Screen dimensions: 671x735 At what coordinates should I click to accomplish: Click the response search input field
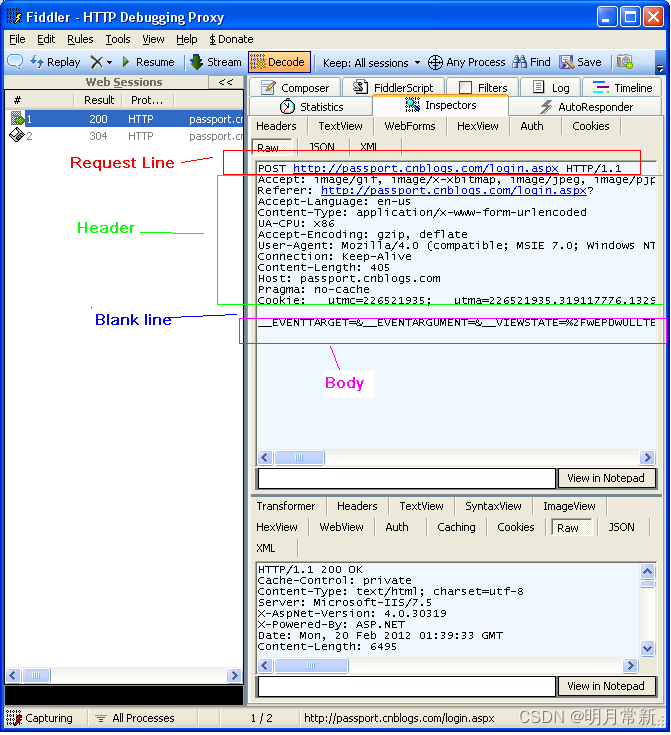click(407, 687)
